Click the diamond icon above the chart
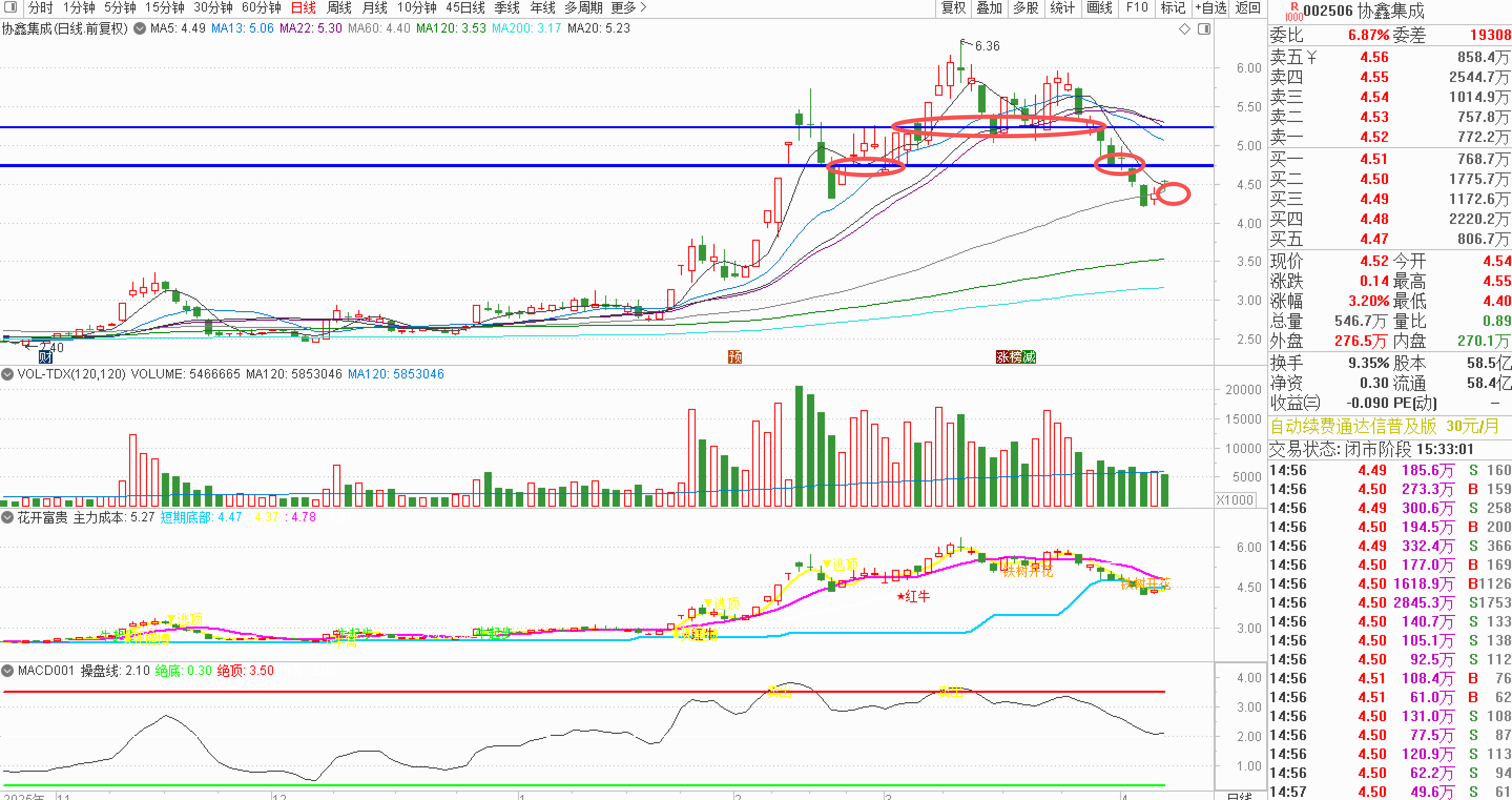Screen dimensions: 1512x800 click(x=1185, y=29)
